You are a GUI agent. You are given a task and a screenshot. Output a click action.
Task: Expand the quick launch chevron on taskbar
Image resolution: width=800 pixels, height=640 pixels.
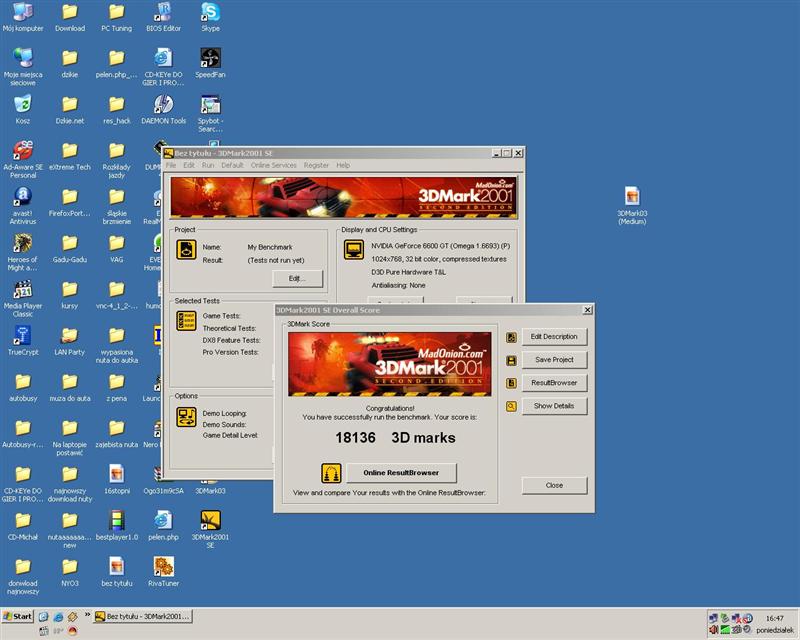(x=87, y=615)
